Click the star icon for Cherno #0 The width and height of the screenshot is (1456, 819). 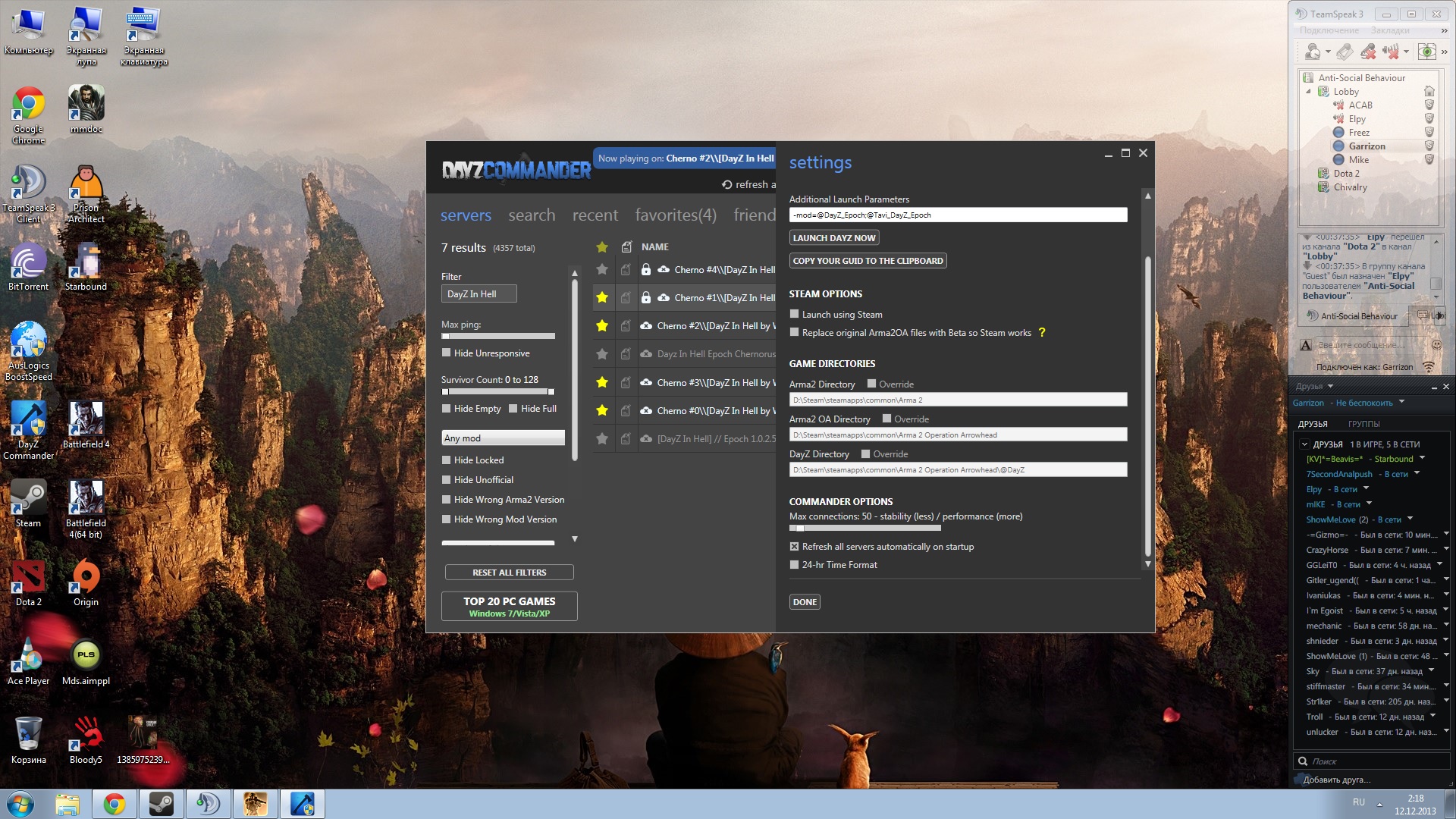tap(602, 410)
